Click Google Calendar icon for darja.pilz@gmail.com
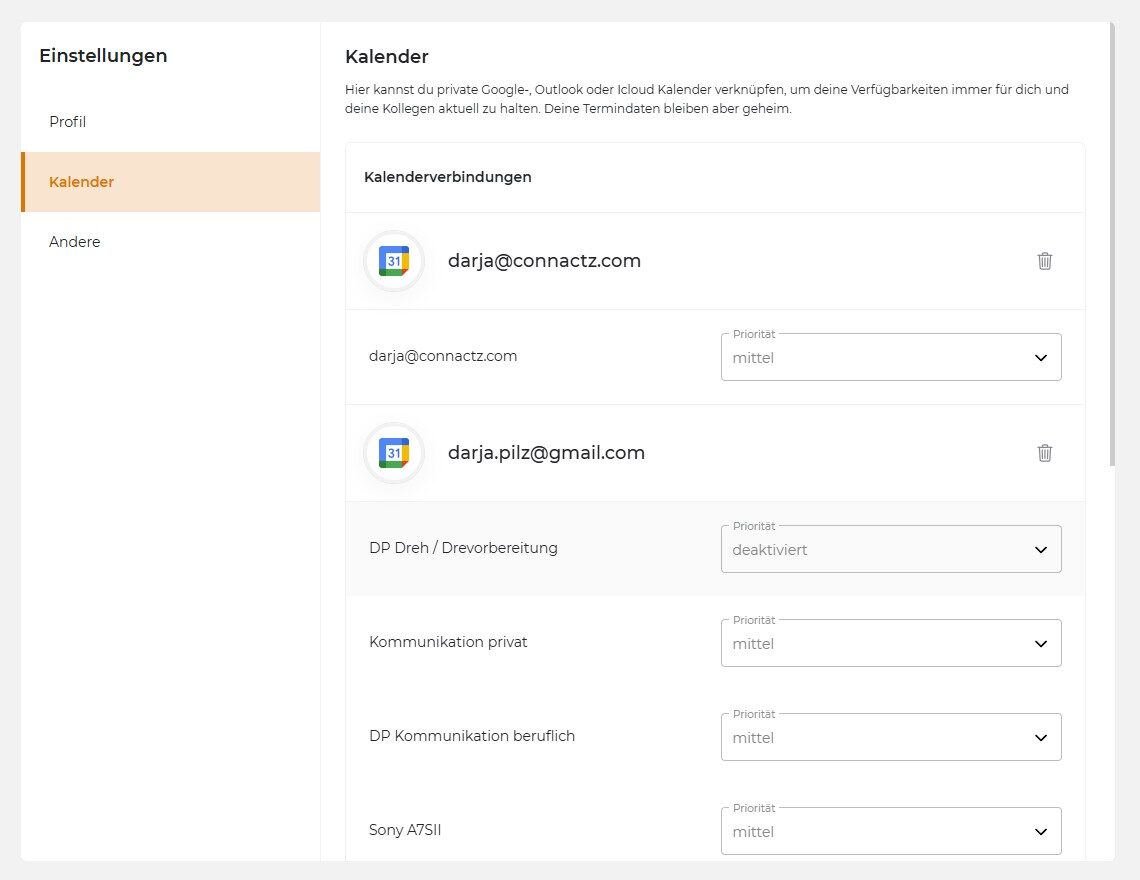The image size is (1140, 880). point(394,453)
